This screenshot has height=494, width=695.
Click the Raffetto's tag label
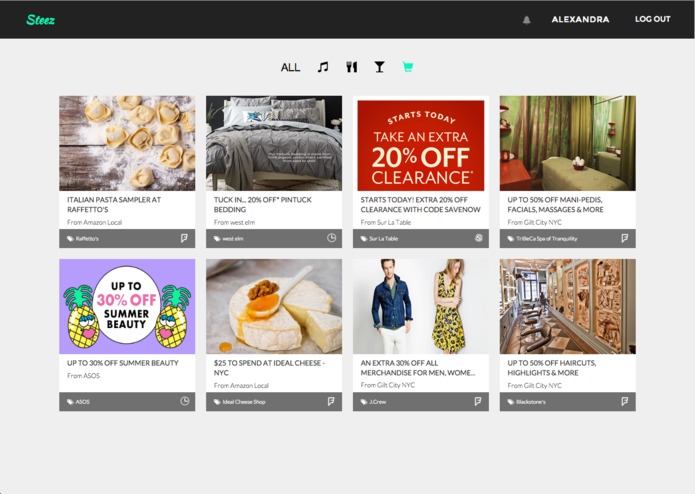[83, 239]
